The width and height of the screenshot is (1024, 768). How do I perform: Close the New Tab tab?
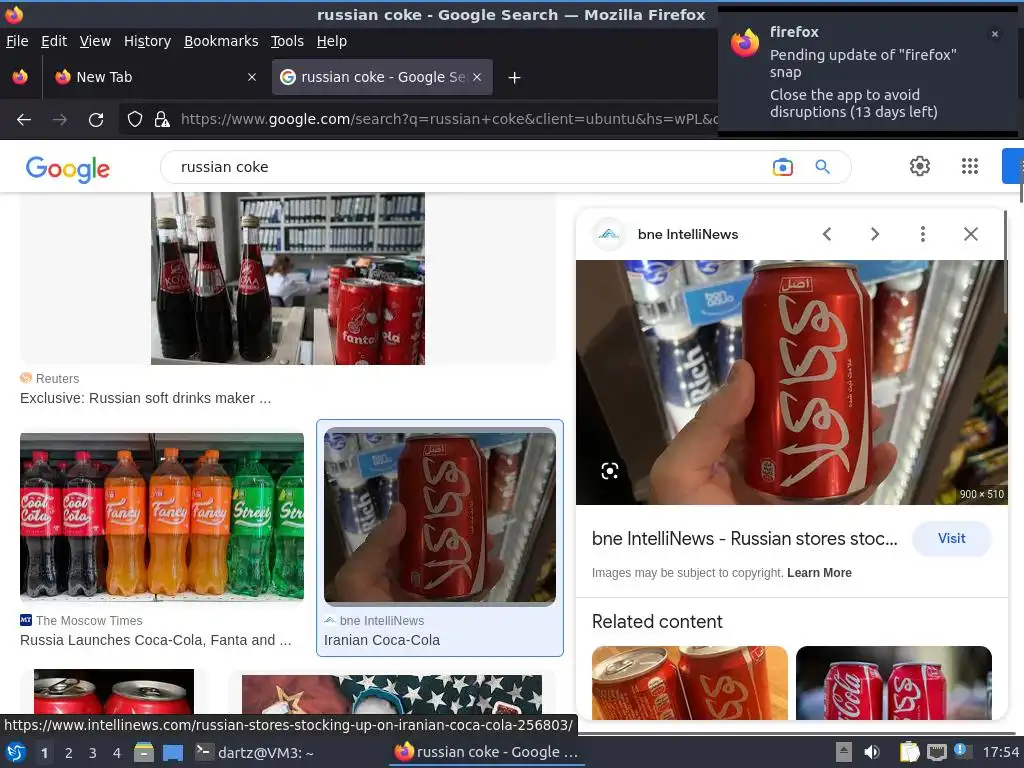coord(252,77)
